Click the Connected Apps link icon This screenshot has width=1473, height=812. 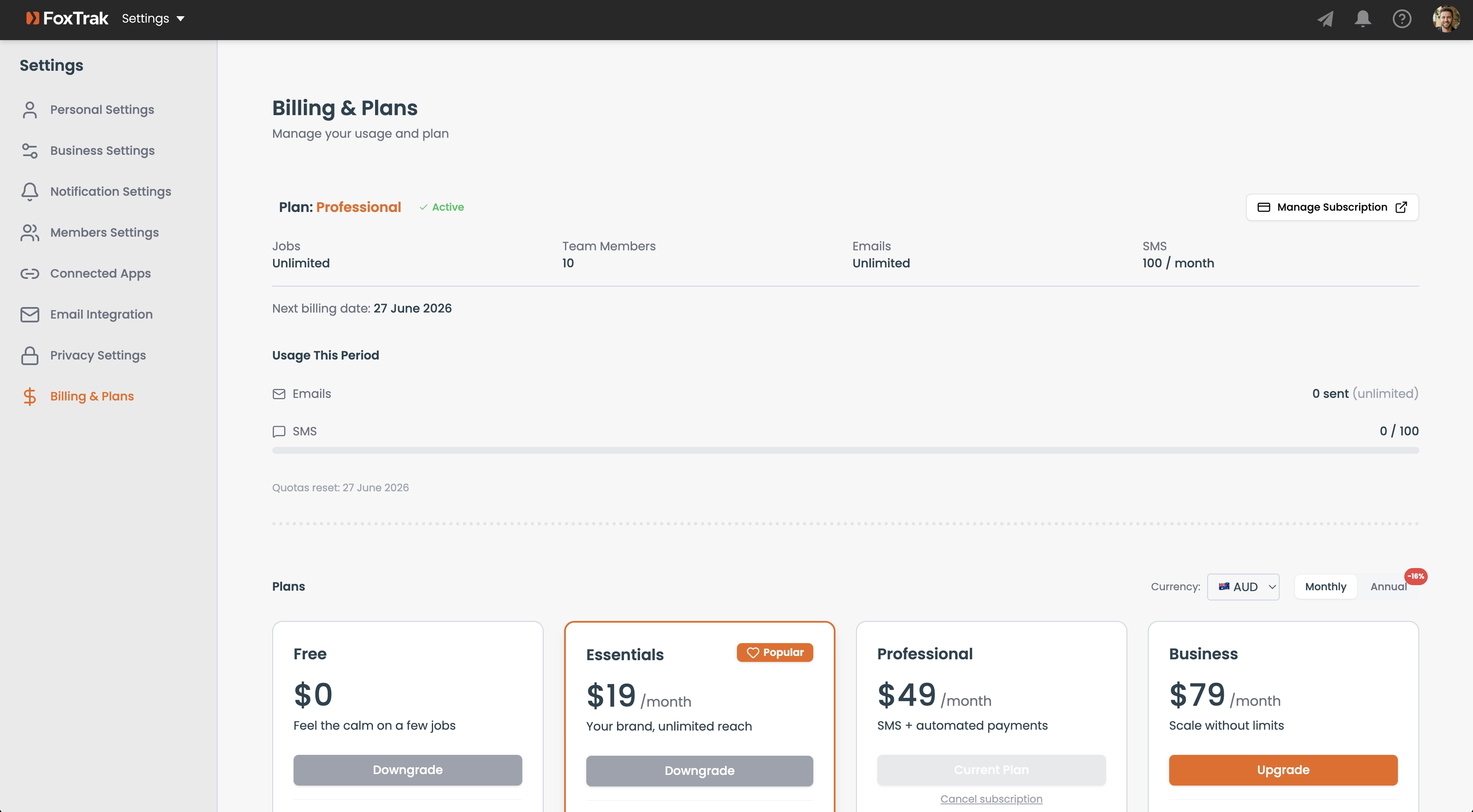(30, 274)
